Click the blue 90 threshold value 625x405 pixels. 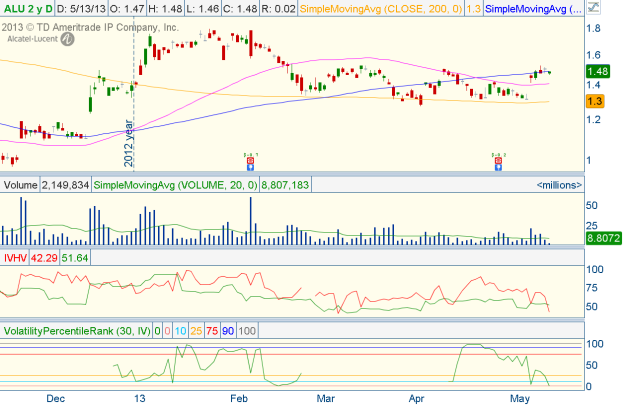click(x=227, y=330)
